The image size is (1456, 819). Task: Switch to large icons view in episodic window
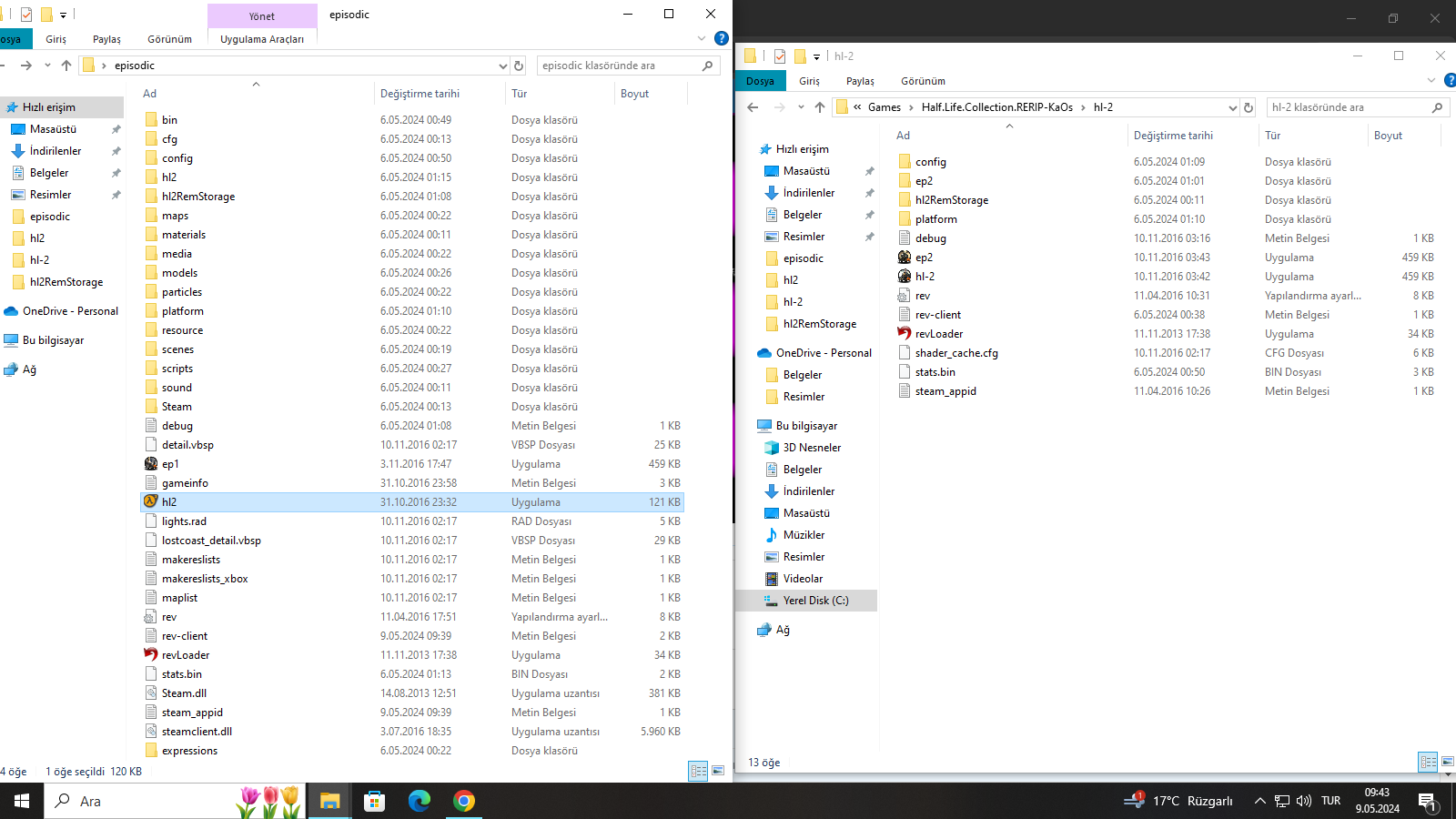718,771
